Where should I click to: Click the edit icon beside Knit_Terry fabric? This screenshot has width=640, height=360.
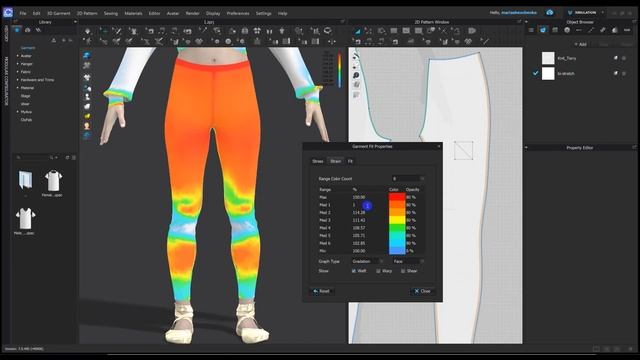[x=616, y=58]
